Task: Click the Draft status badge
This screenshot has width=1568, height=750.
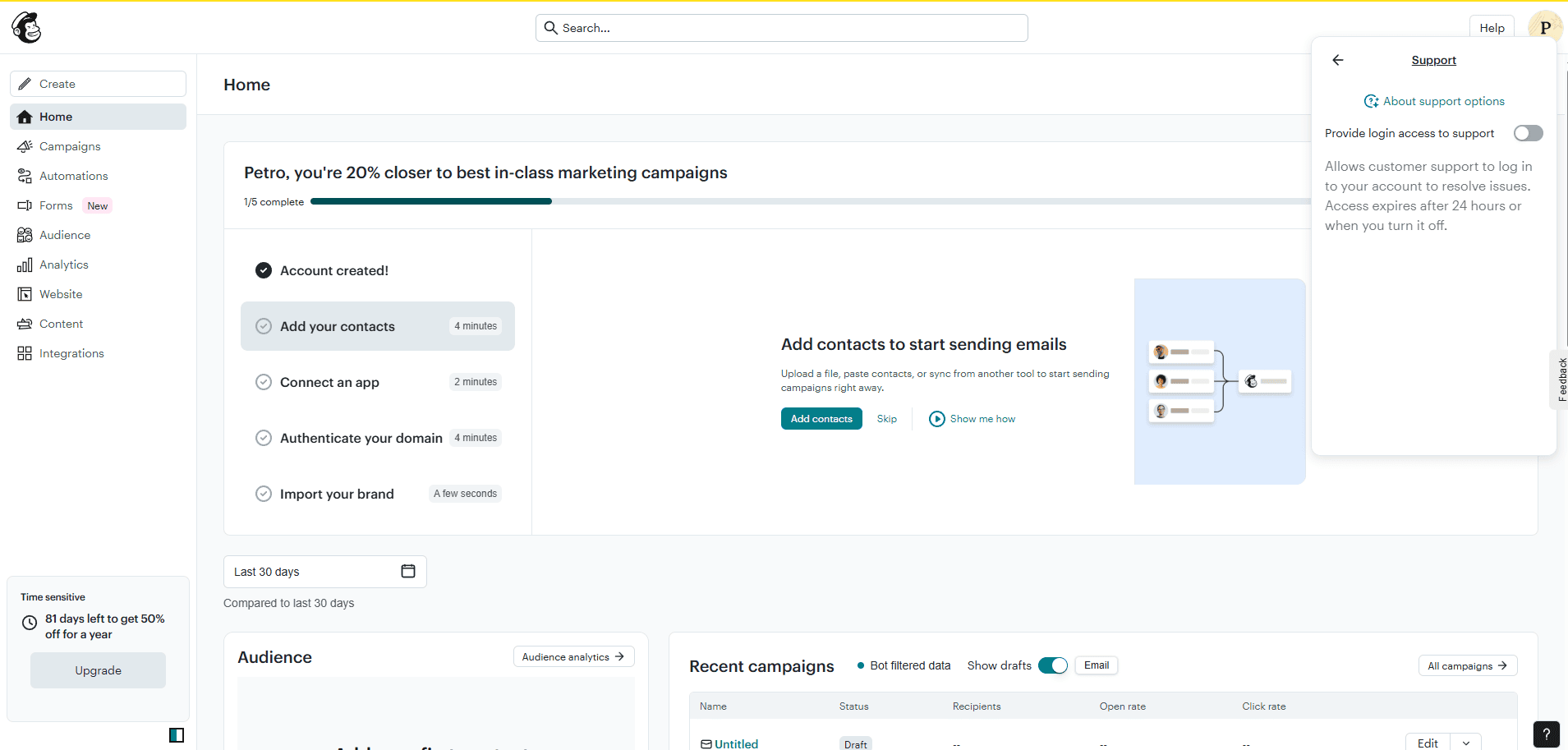Action: click(855, 744)
